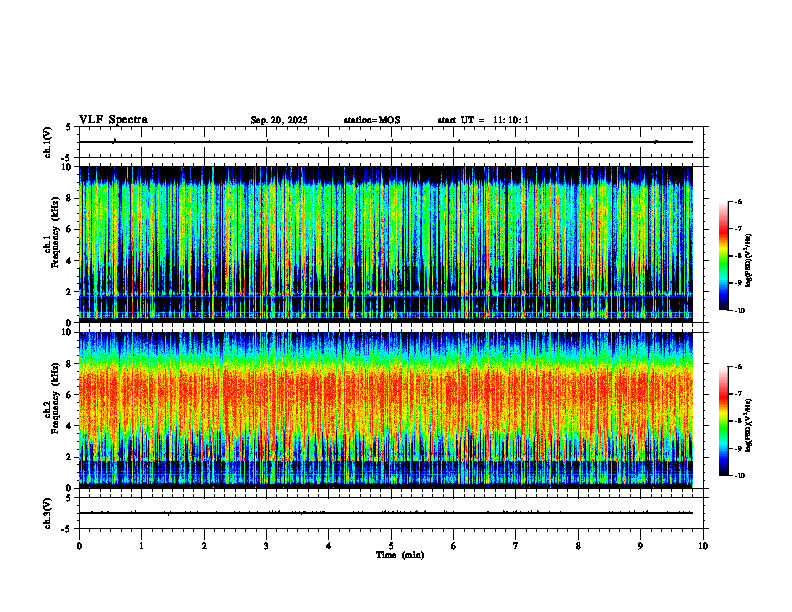Image resolution: width=792 pixels, height=612 pixels.
Task: Click the "5" tick on ch.1(V) axis
Action: click(68, 127)
